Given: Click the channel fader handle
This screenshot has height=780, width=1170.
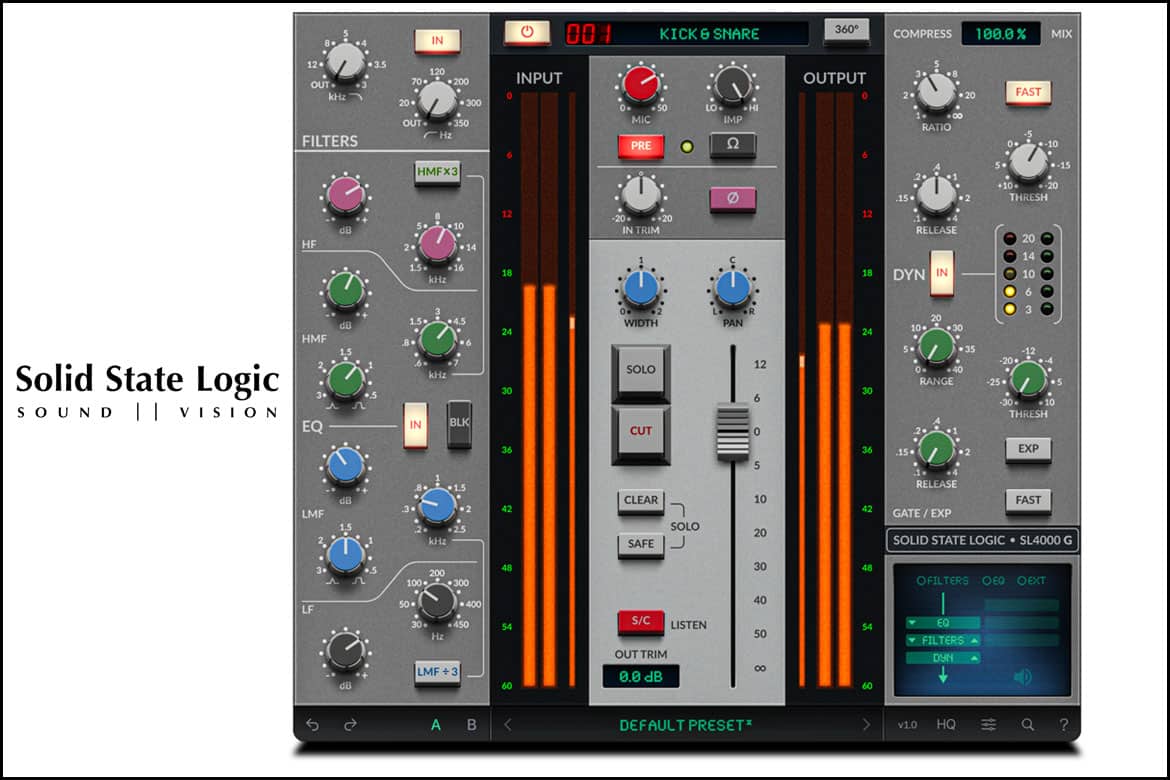Looking at the screenshot, I should [x=733, y=431].
